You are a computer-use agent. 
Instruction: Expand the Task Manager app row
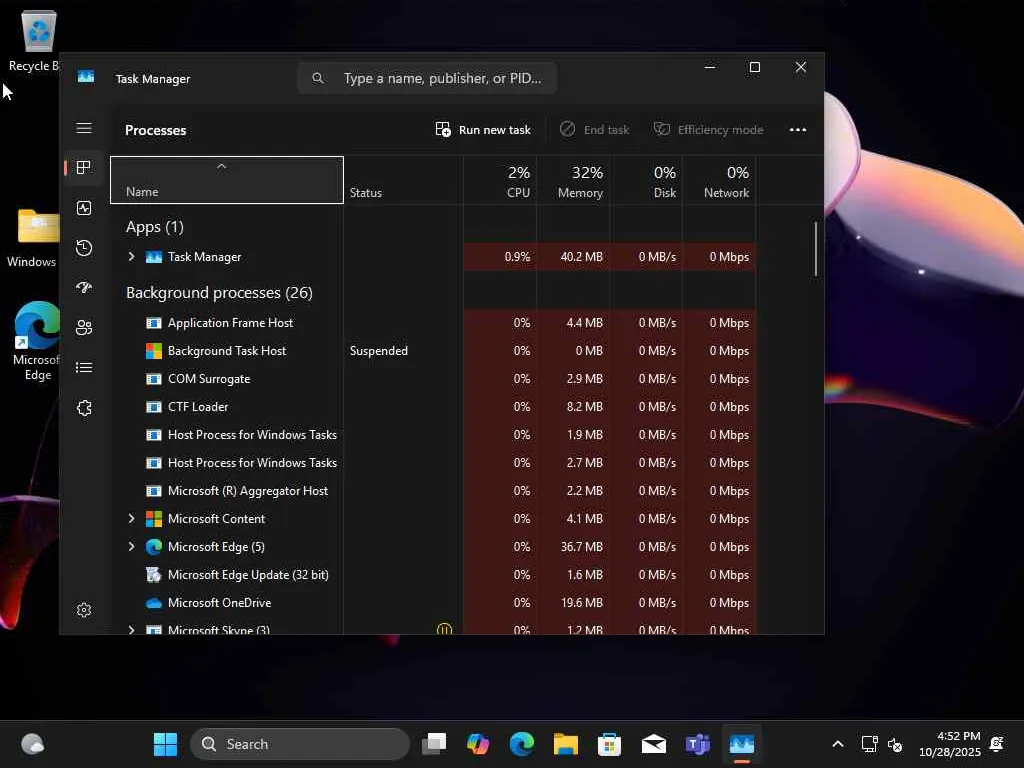point(131,257)
